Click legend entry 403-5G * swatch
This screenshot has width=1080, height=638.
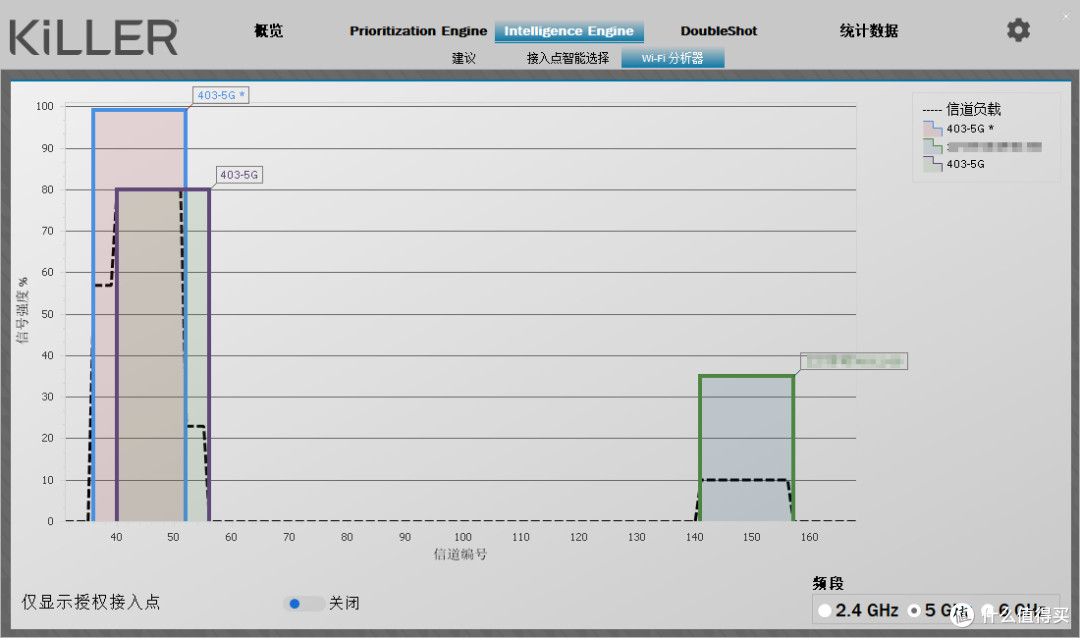click(x=933, y=129)
